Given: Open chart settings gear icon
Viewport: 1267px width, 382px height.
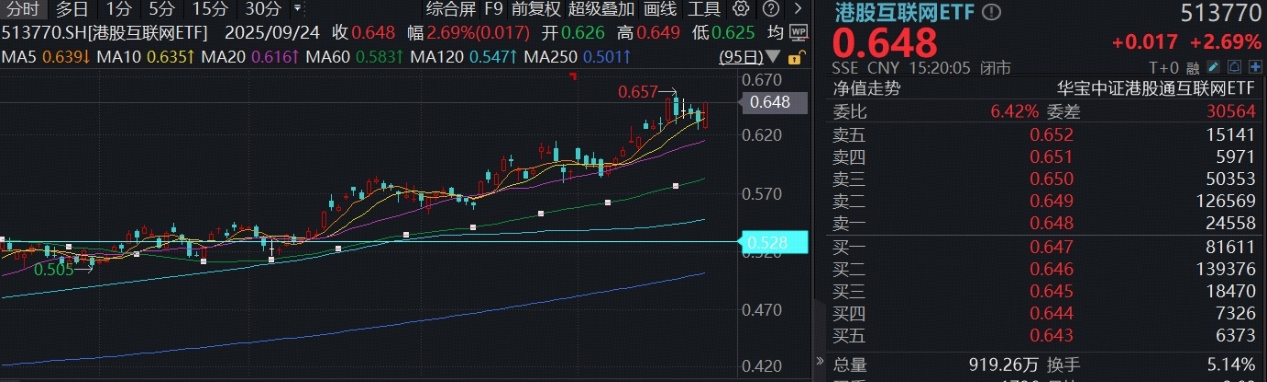Looking at the screenshot, I should [x=741, y=9].
